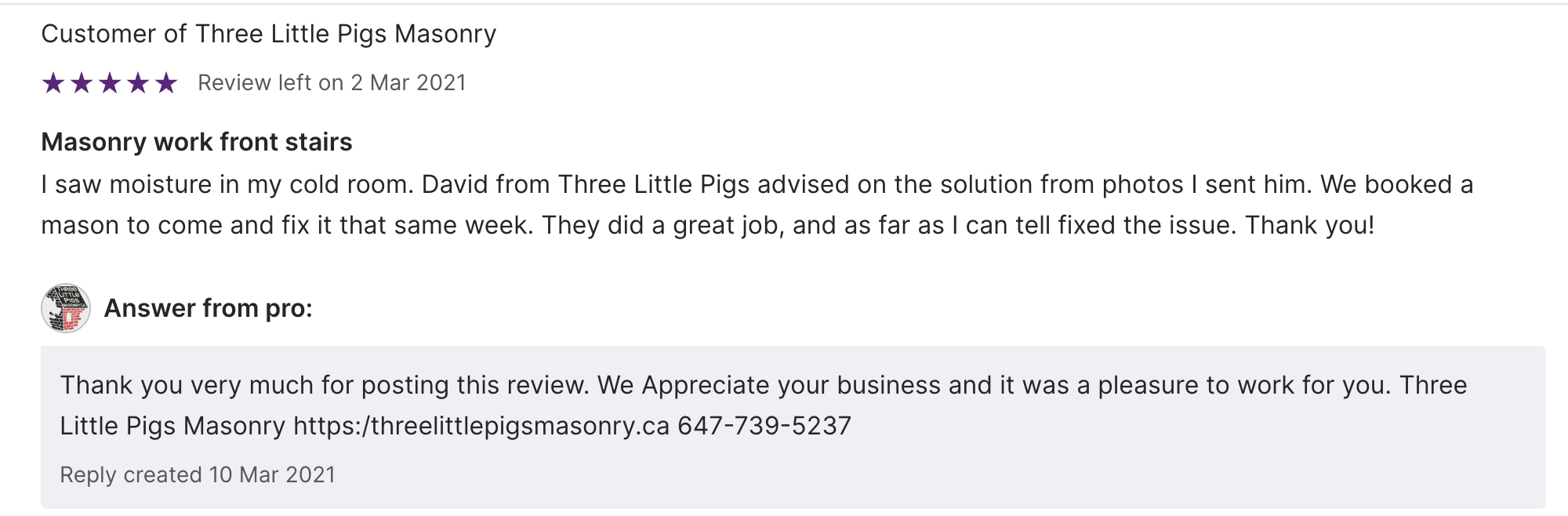Click the 'Answer from pro:' label
The width and height of the screenshot is (1568, 516).
point(208,308)
